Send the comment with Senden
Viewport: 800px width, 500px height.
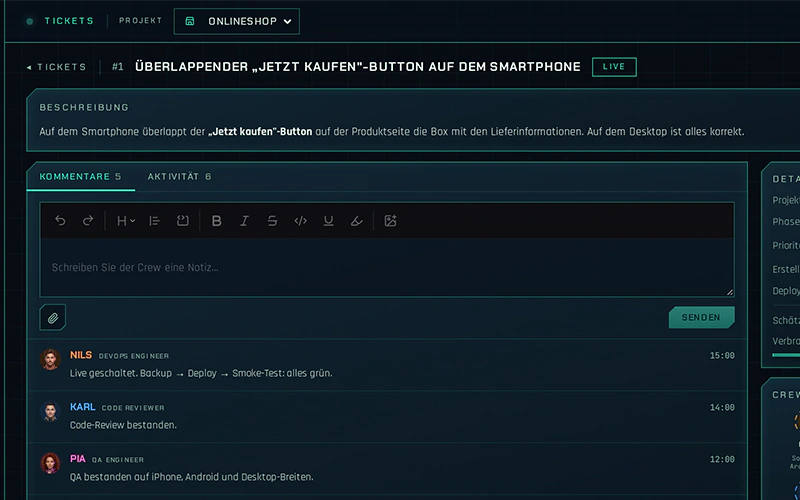[x=702, y=317]
